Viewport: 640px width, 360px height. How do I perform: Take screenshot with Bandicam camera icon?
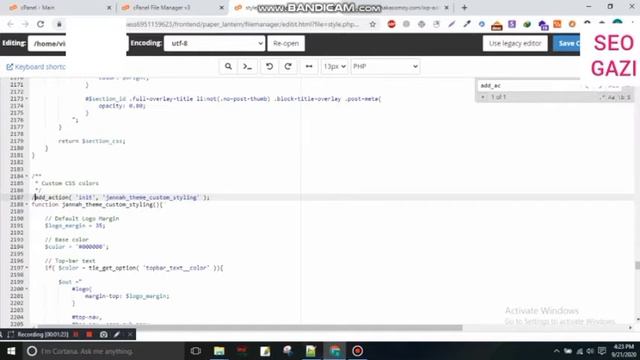(104, 335)
